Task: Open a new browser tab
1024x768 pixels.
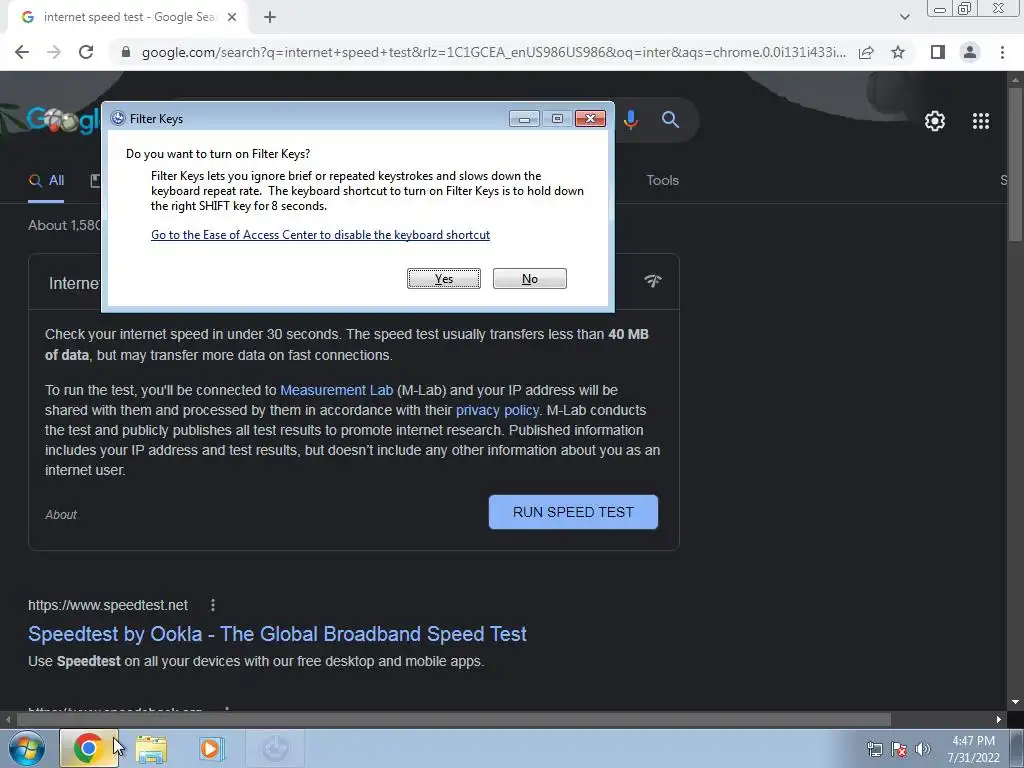Action: 270,18
